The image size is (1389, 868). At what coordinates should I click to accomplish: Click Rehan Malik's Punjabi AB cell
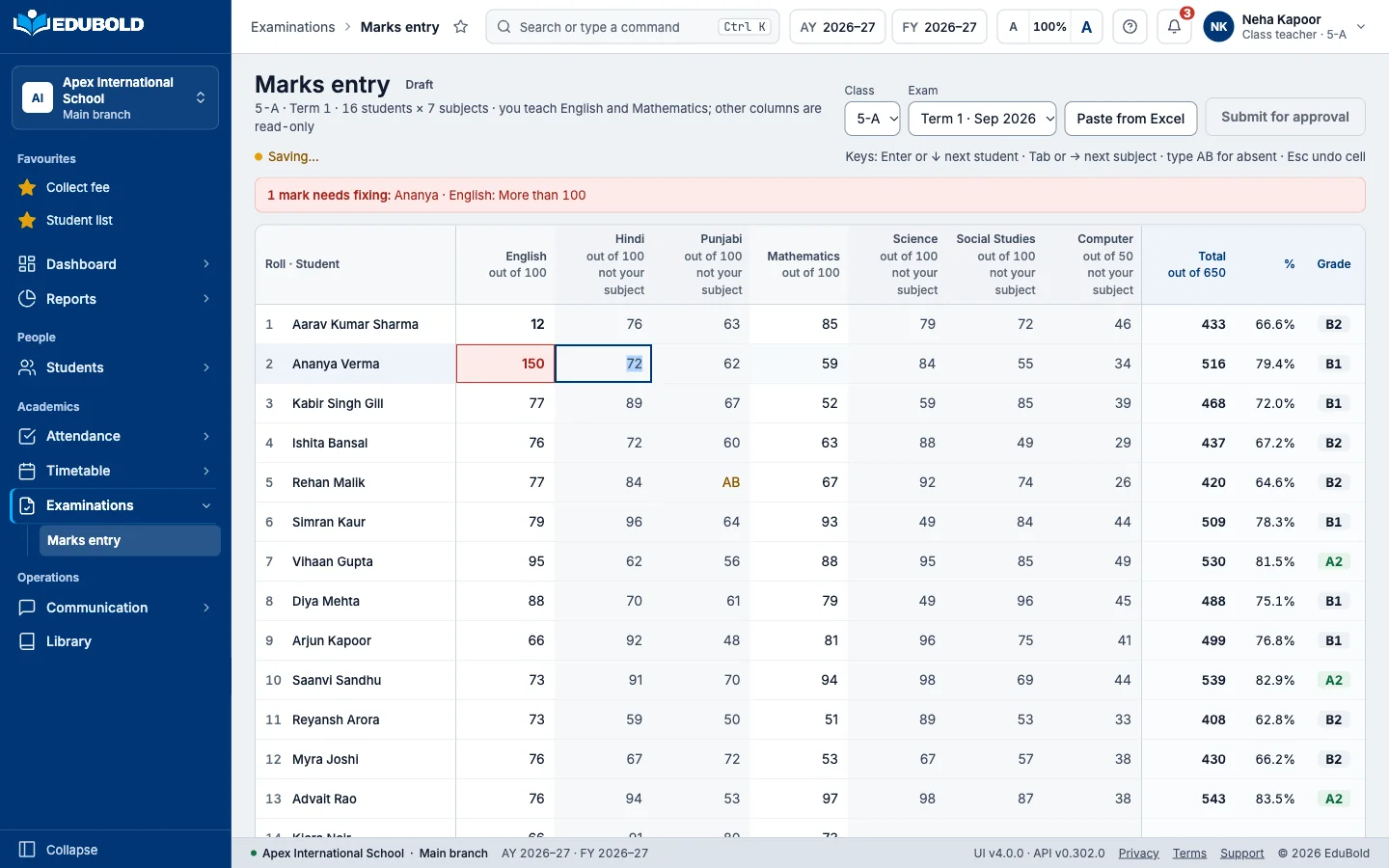click(701, 482)
